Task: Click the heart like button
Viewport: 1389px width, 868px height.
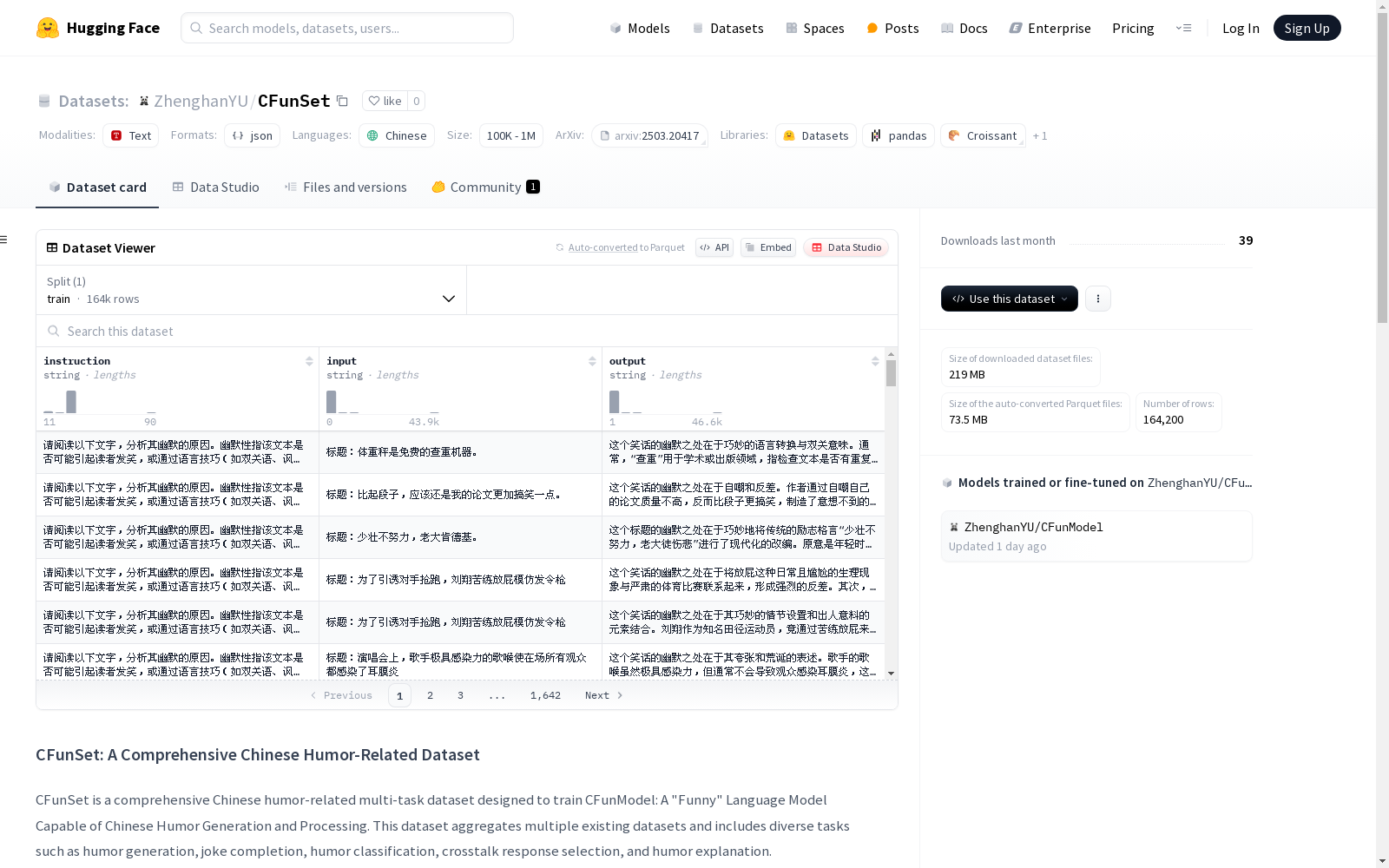Action: [385, 101]
